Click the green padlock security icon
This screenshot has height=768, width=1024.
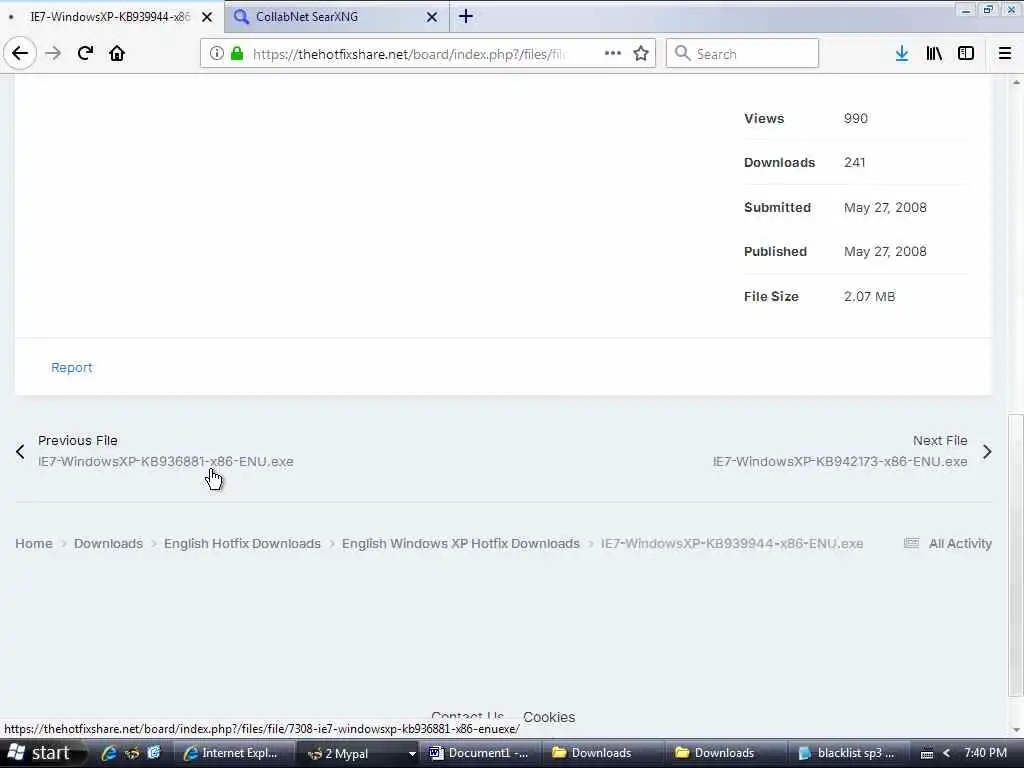coord(238,54)
